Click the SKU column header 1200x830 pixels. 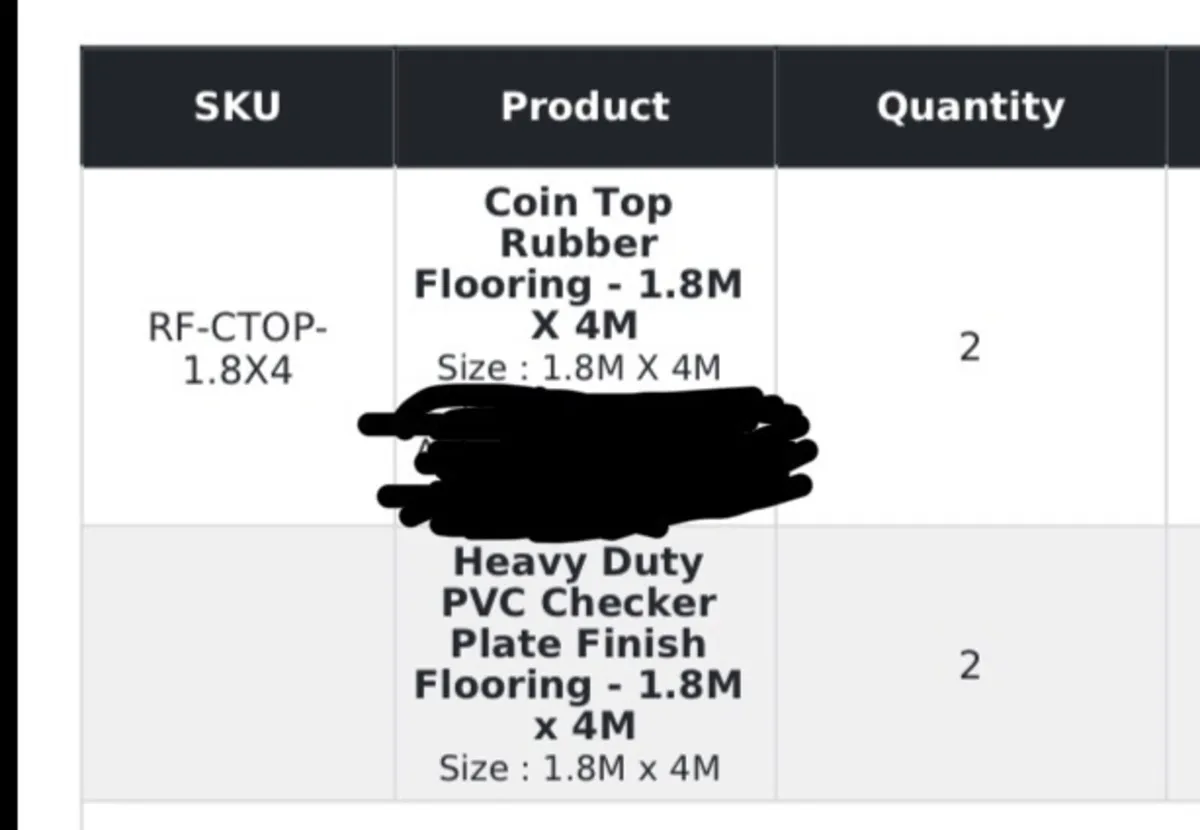(x=237, y=106)
